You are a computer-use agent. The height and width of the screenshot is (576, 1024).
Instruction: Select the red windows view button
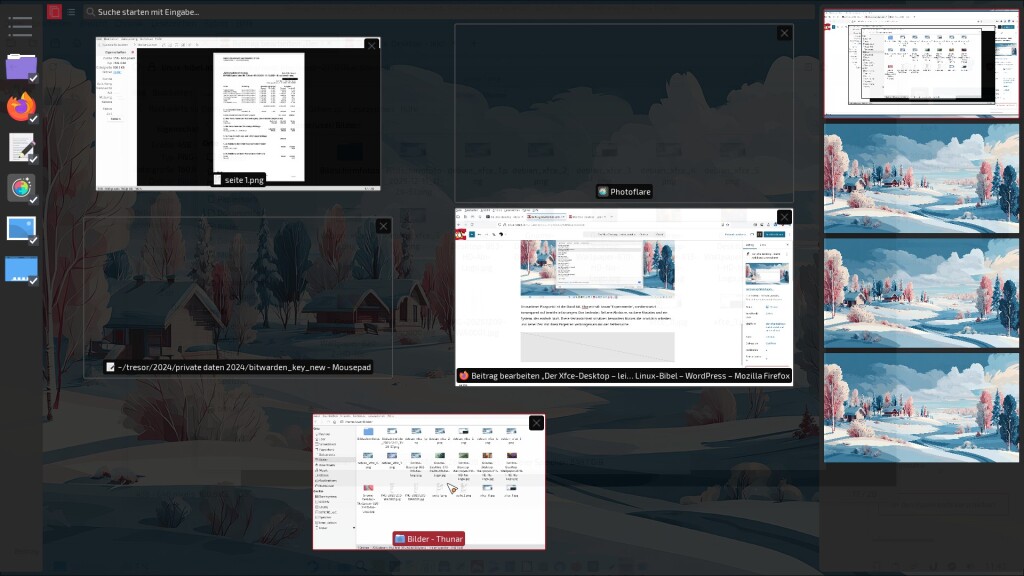pyautogui.click(x=54, y=12)
